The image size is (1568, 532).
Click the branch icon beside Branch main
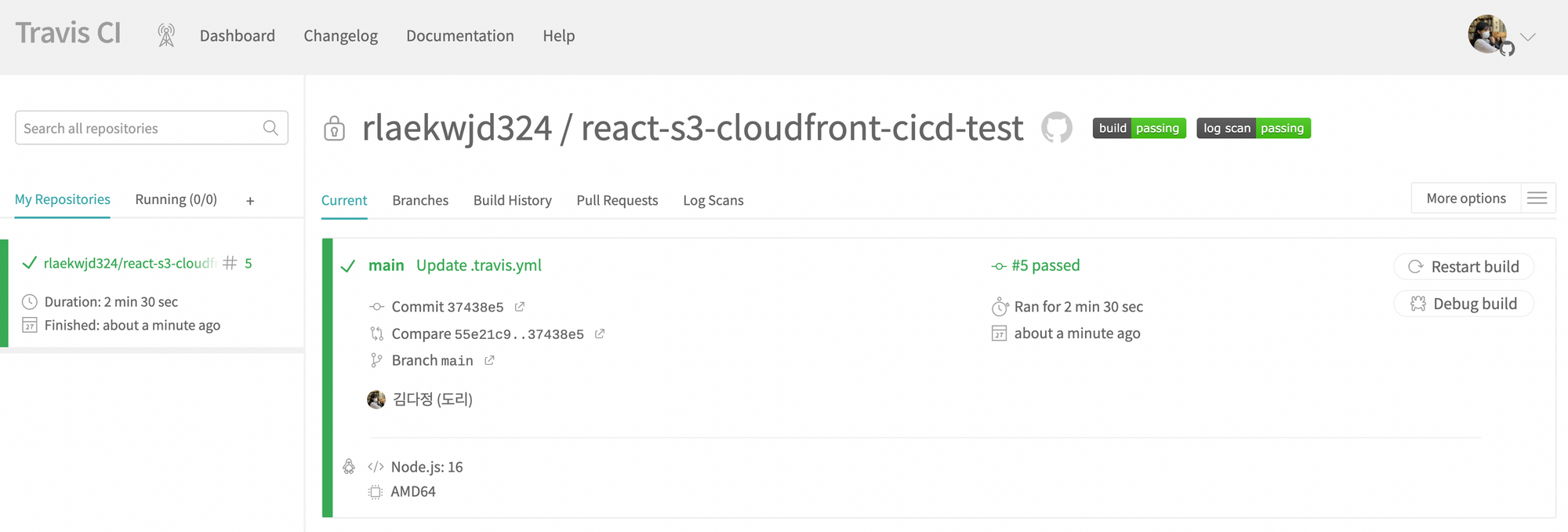pos(376,360)
